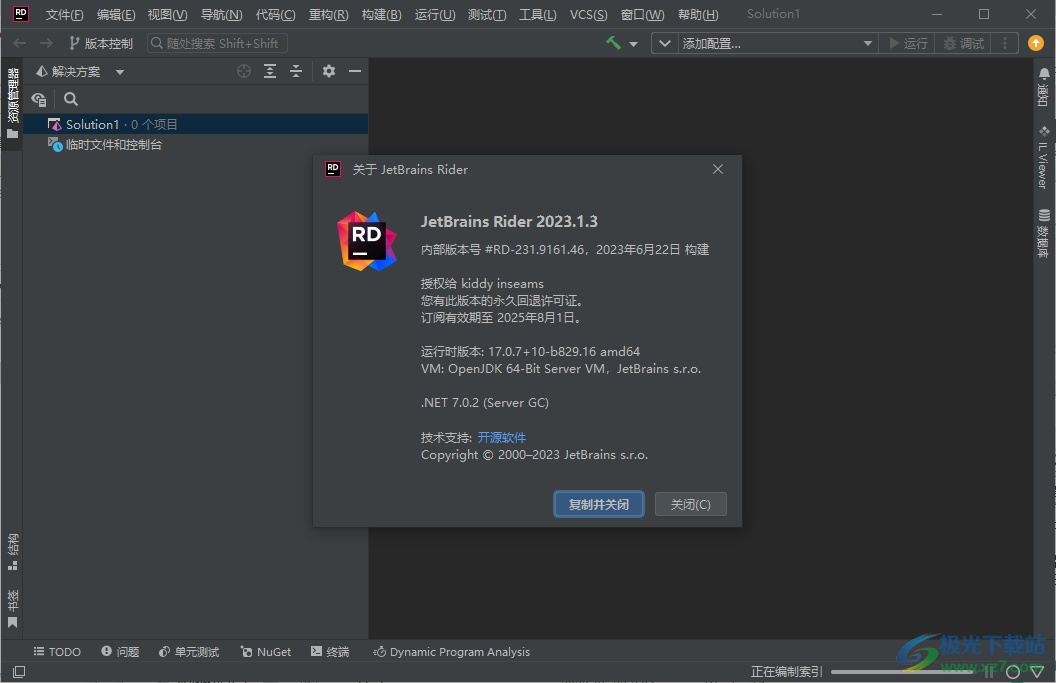Click the 正在编制索引 indexing progress bar
The height and width of the screenshot is (683, 1056).
(x=900, y=671)
